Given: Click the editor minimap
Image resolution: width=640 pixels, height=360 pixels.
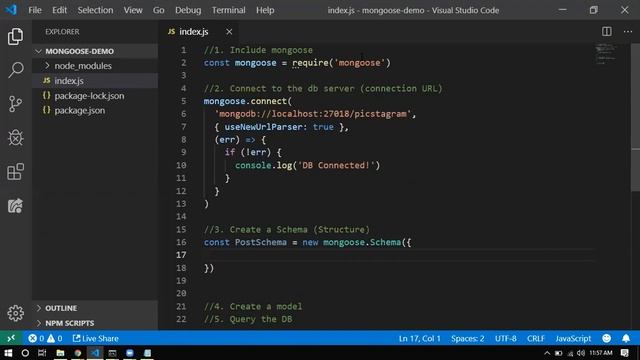Looking at the screenshot, I should 606,55.
